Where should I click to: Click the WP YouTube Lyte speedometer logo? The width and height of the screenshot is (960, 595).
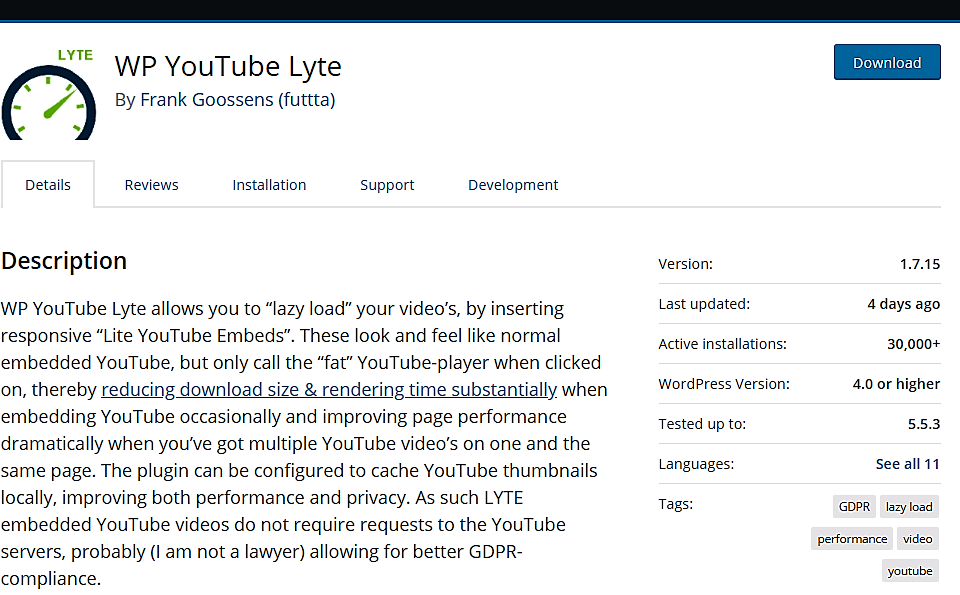tap(48, 94)
